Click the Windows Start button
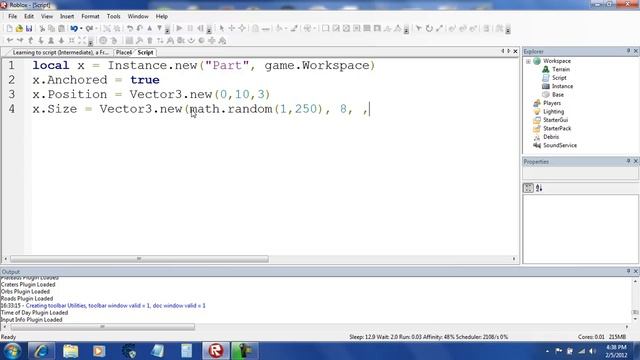The image size is (640, 360). tap(12, 351)
